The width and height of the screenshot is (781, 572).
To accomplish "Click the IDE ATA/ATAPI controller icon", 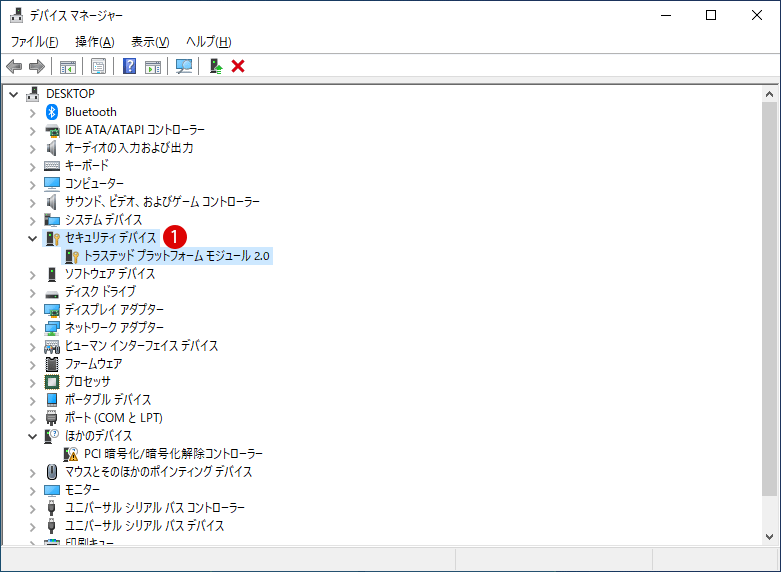I will coord(52,131).
